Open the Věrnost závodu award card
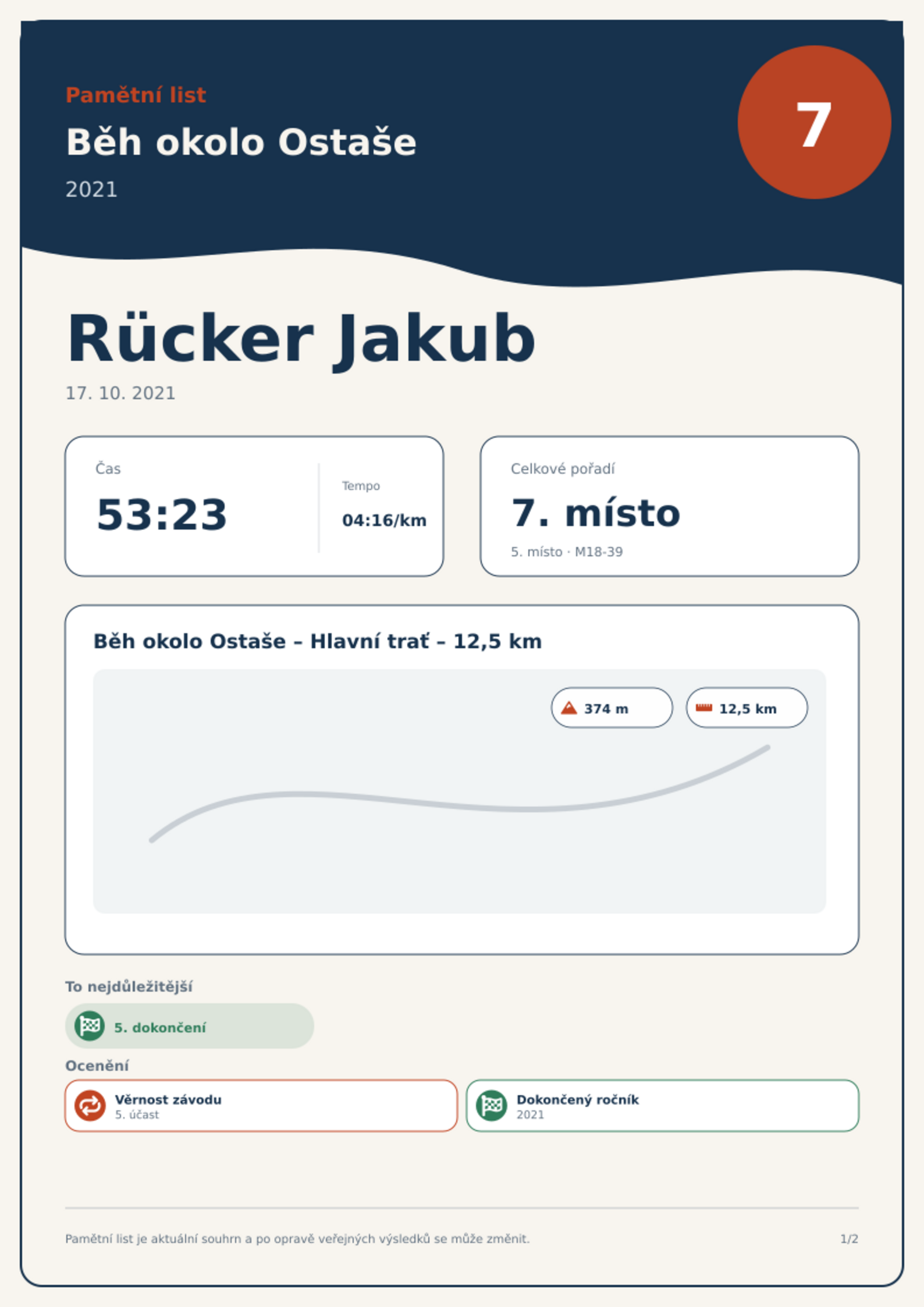 click(261, 1106)
